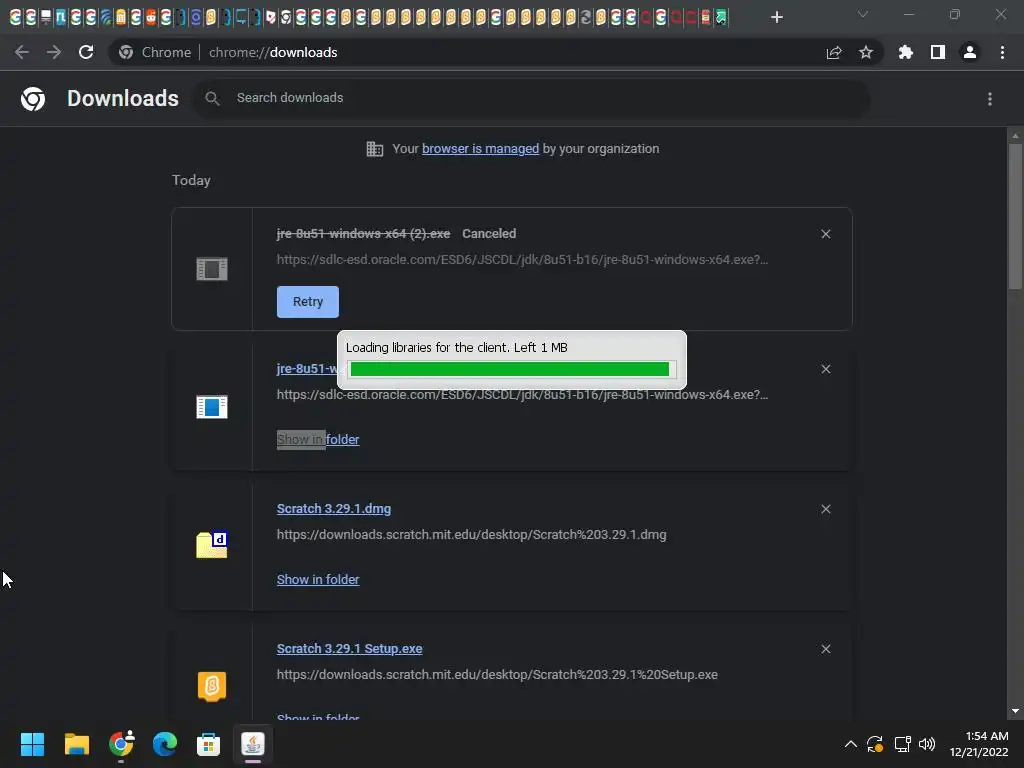Screen dimensions: 1024x768
Task: Click the organization building icon
Action: pyautogui.click(x=375, y=149)
